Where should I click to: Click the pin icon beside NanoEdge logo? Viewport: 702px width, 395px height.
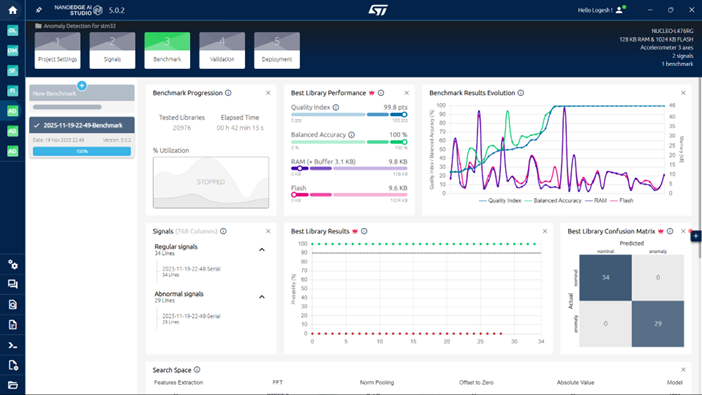[39, 10]
